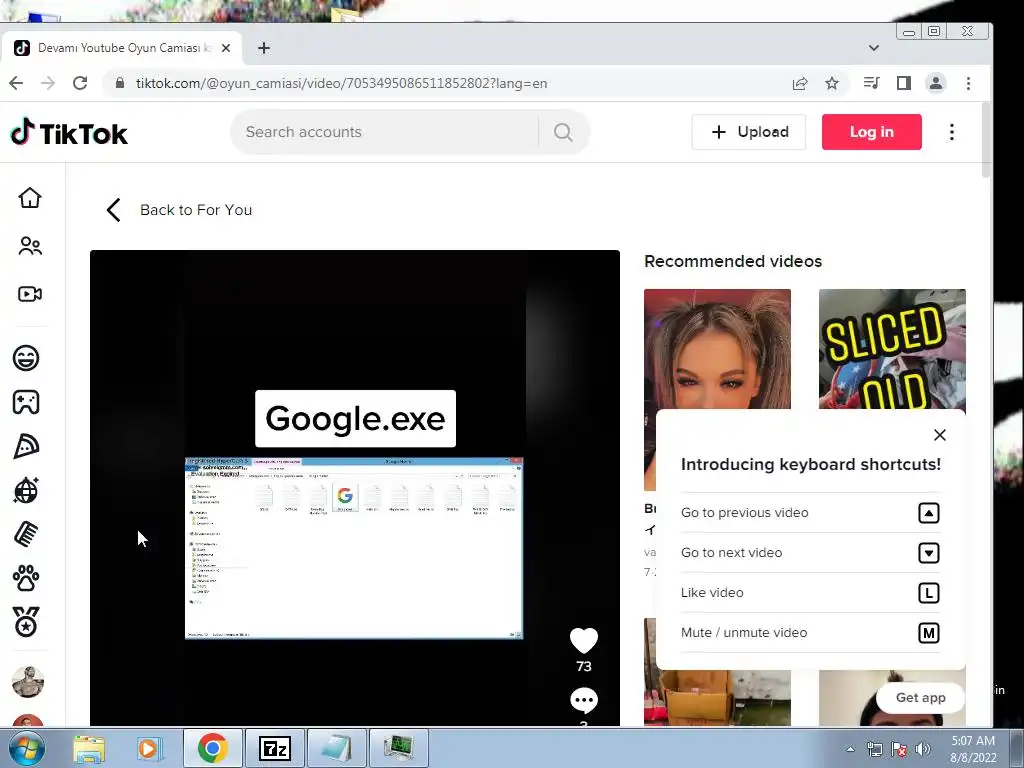Close the keyboard shortcuts popup

940,435
